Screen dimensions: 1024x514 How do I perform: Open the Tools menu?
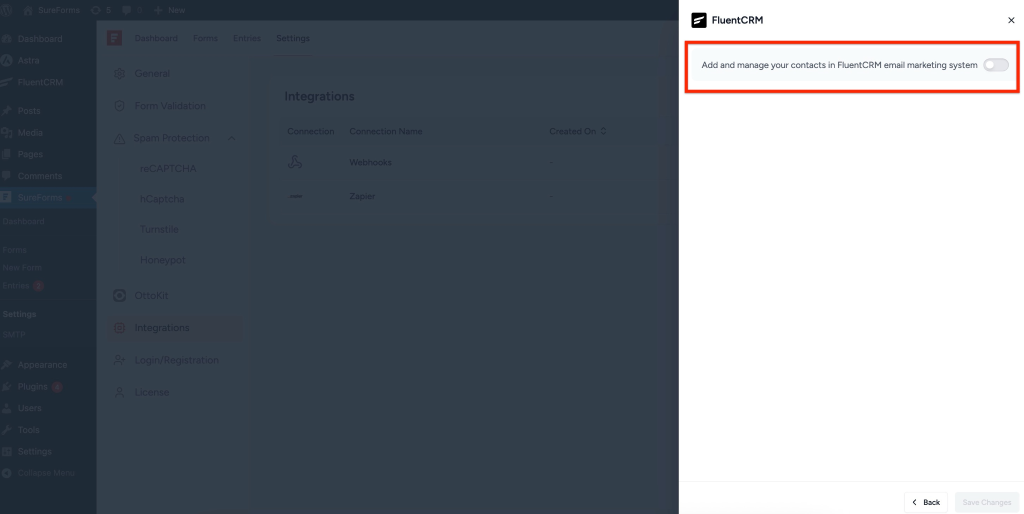pyautogui.click(x=29, y=430)
